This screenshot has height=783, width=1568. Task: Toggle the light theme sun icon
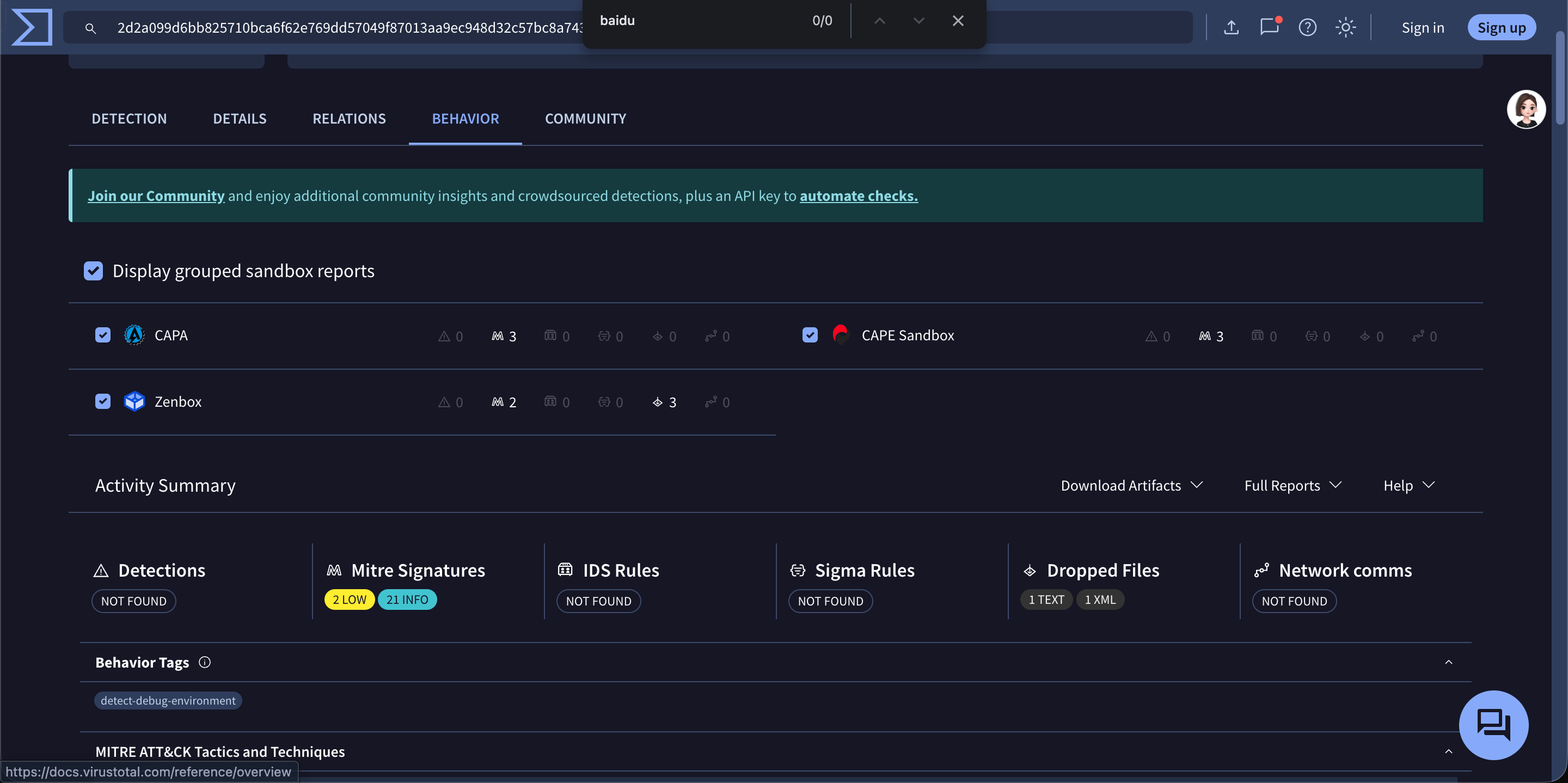[1345, 27]
